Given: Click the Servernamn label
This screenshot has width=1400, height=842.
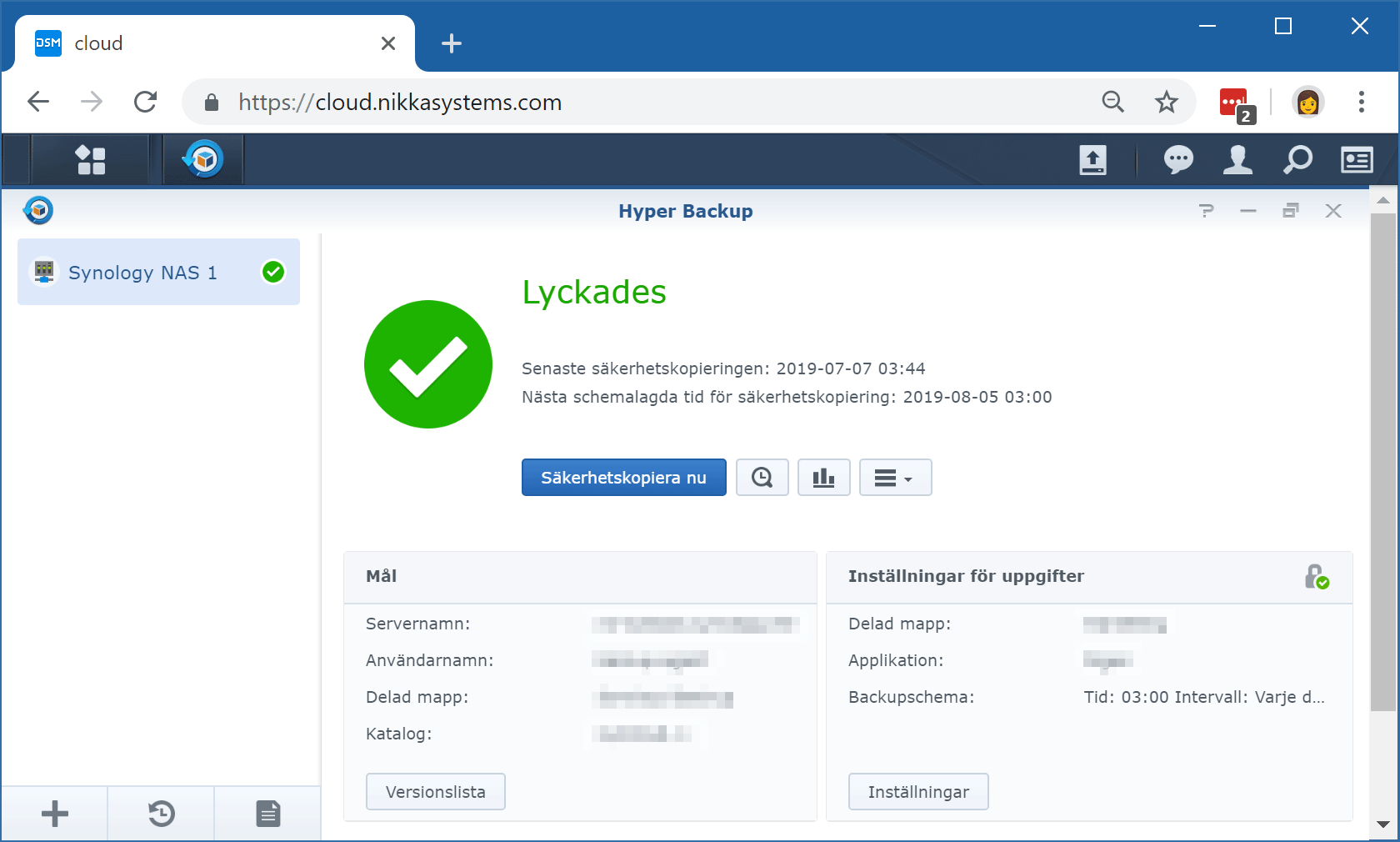Looking at the screenshot, I should [417, 624].
